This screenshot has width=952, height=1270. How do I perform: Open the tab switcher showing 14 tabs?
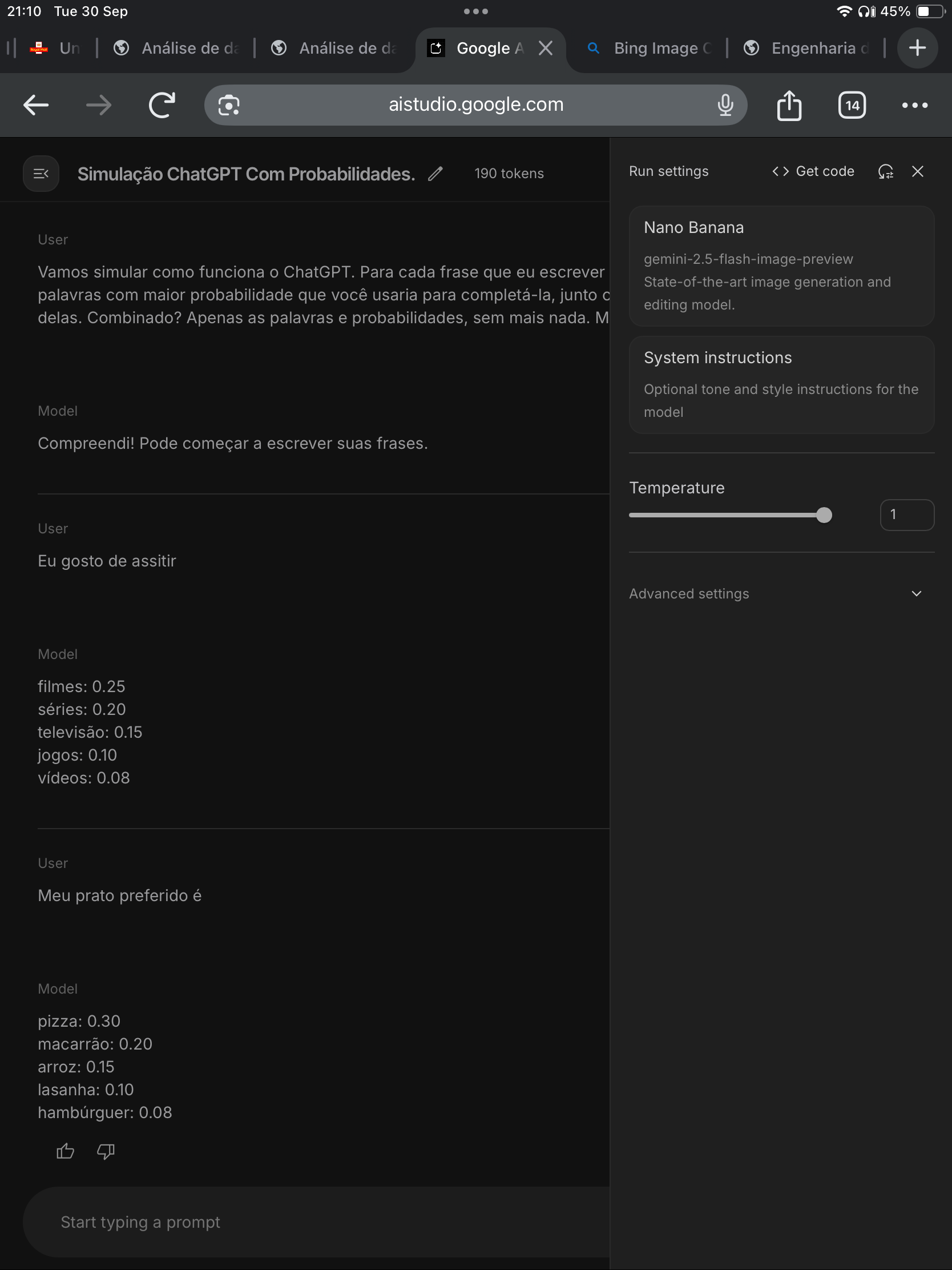coord(852,105)
